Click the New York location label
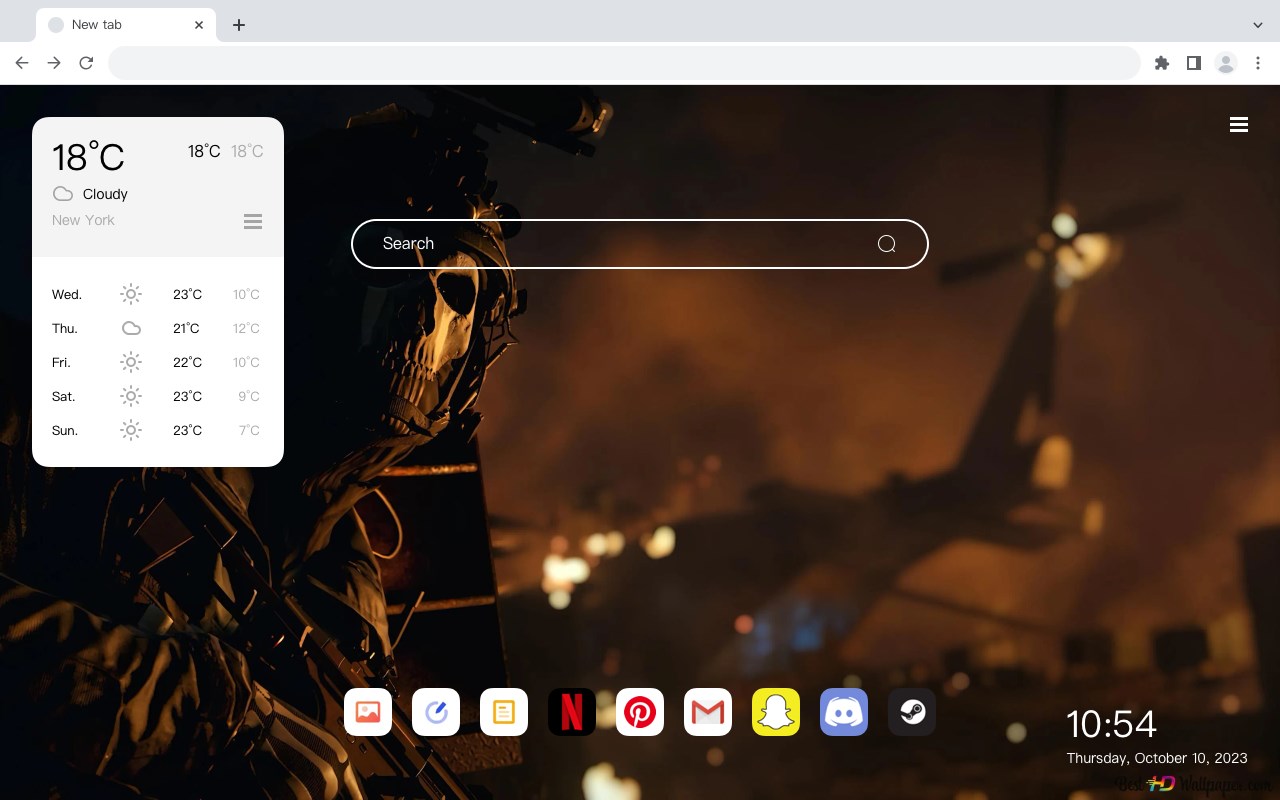This screenshot has width=1280, height=800. point(83,220)
